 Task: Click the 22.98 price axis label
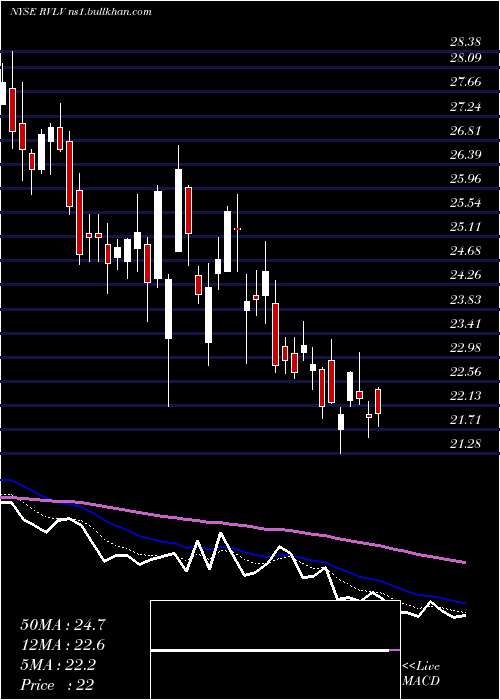(x=466, y=348)
